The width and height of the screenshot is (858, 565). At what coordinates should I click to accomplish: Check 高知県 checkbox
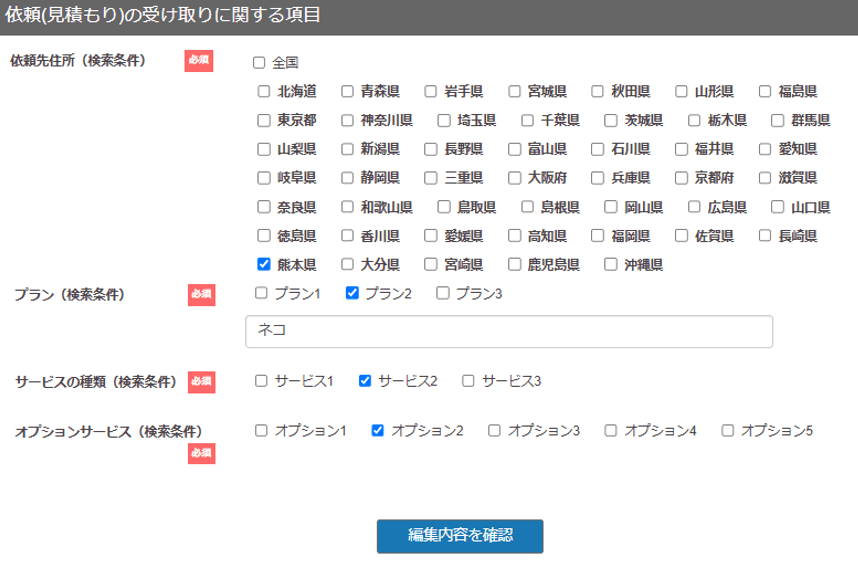click(514, 236)
